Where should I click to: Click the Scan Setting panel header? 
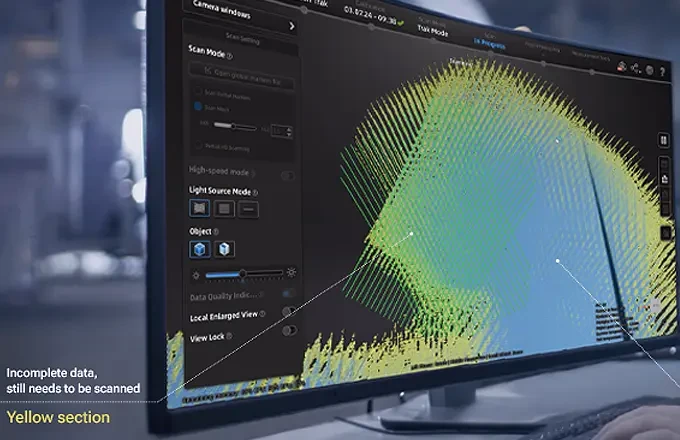pos(242,38)
